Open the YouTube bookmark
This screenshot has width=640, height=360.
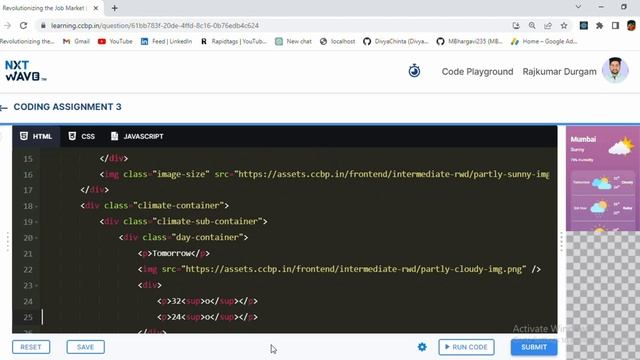coord(115,41)
